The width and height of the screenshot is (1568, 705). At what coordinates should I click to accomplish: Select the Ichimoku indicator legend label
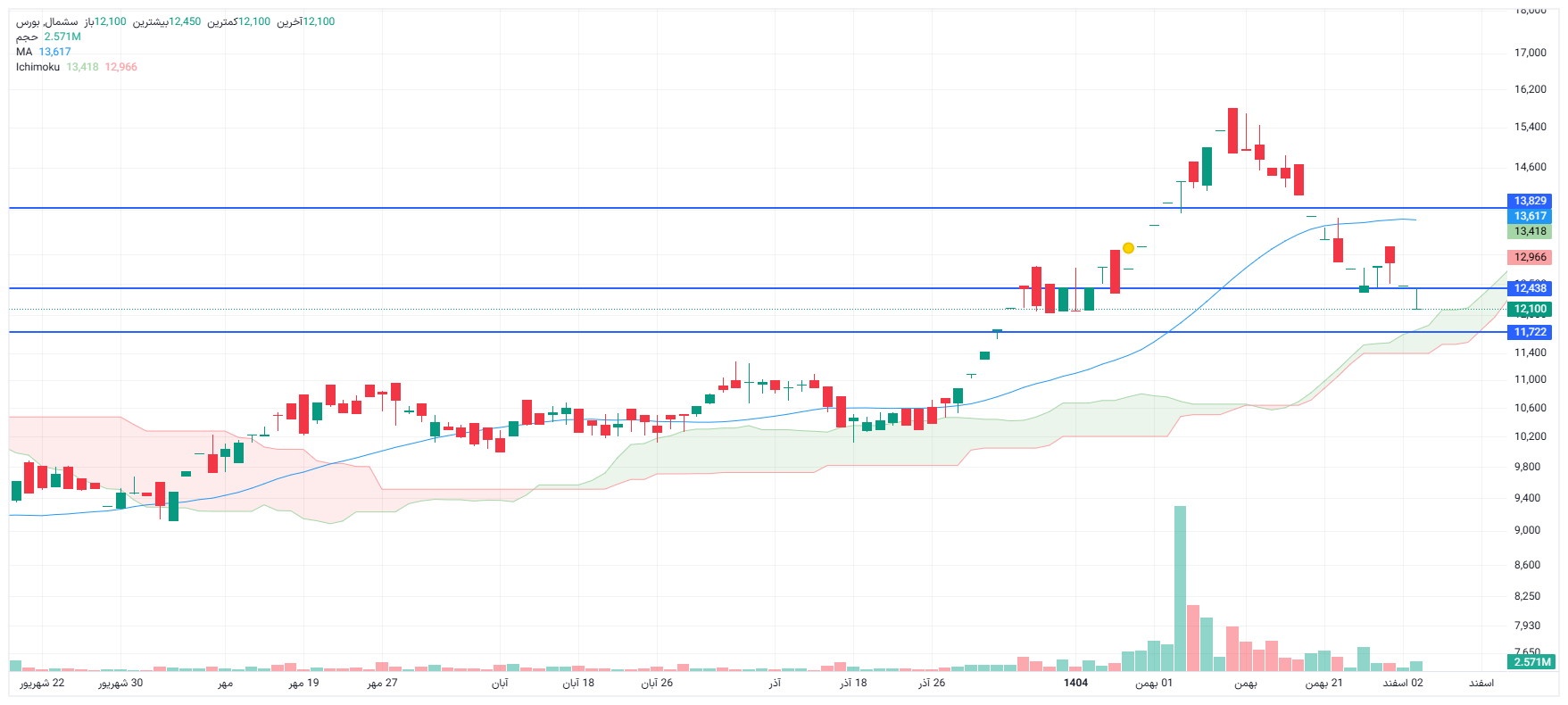click(37, 67)
